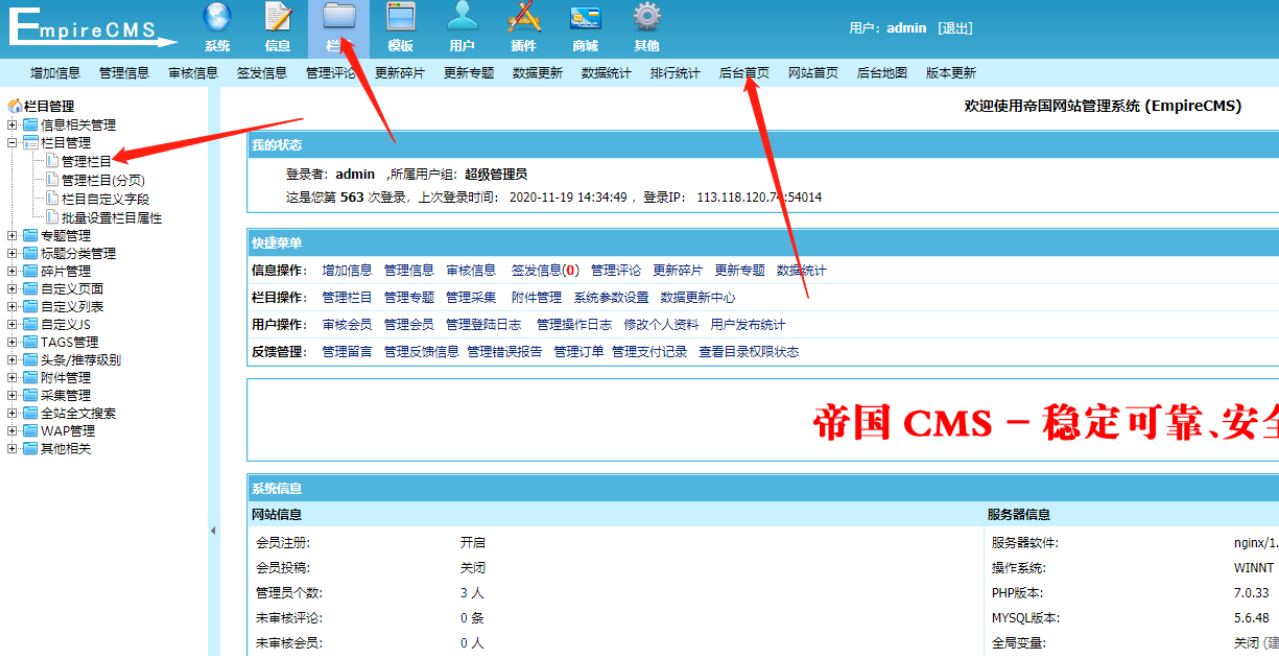The image size is (1279, 656).
Task: Click the 退出 logout link
Action: click(954, 28)
